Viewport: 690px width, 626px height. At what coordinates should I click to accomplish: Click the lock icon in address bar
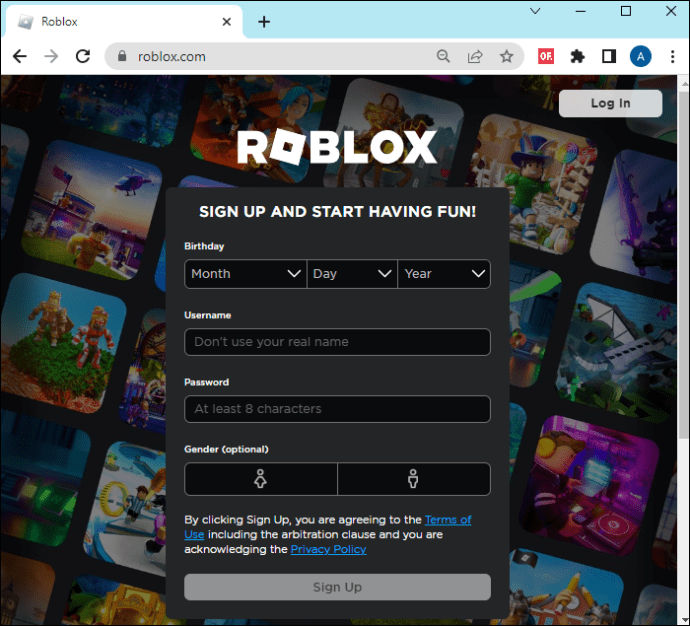(x=122, y=56)
